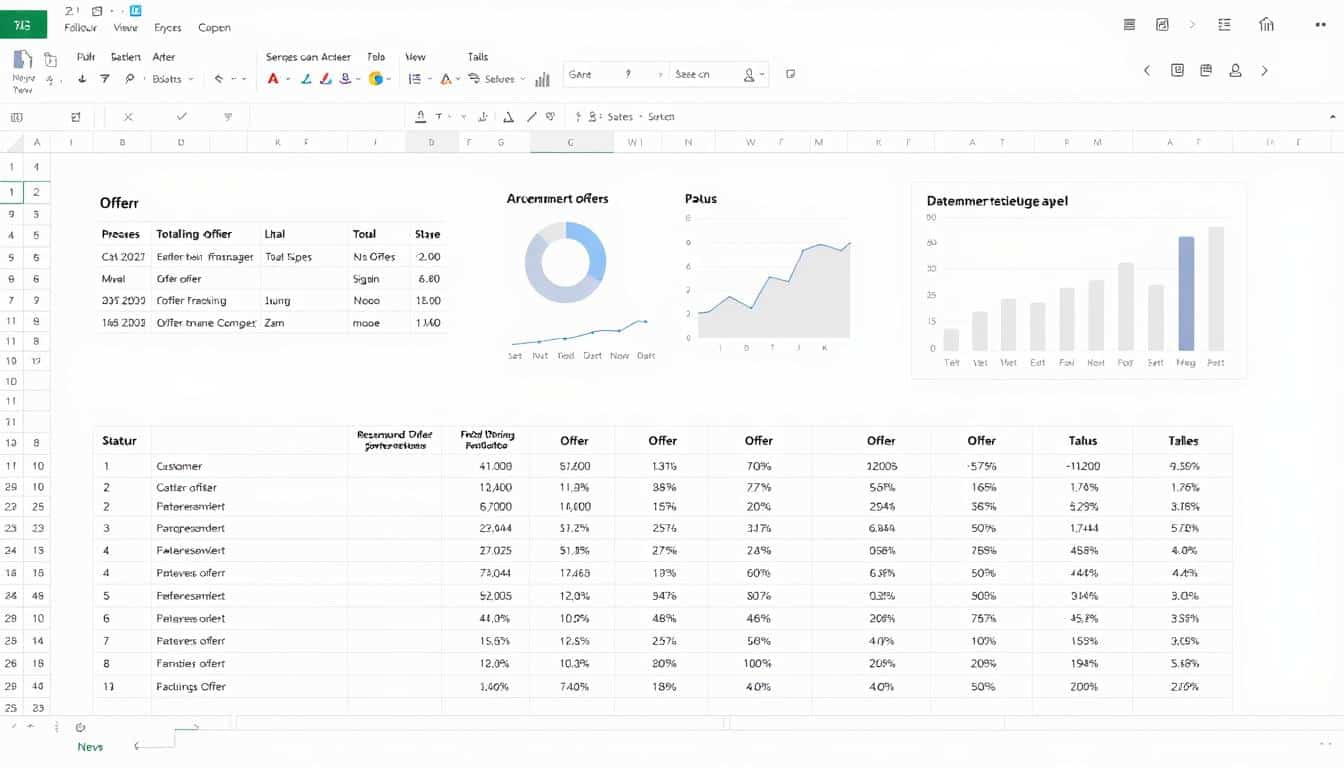Click the left chevron in the ribbon
The image size is (1344, 768).
(x=1147, y=71)
